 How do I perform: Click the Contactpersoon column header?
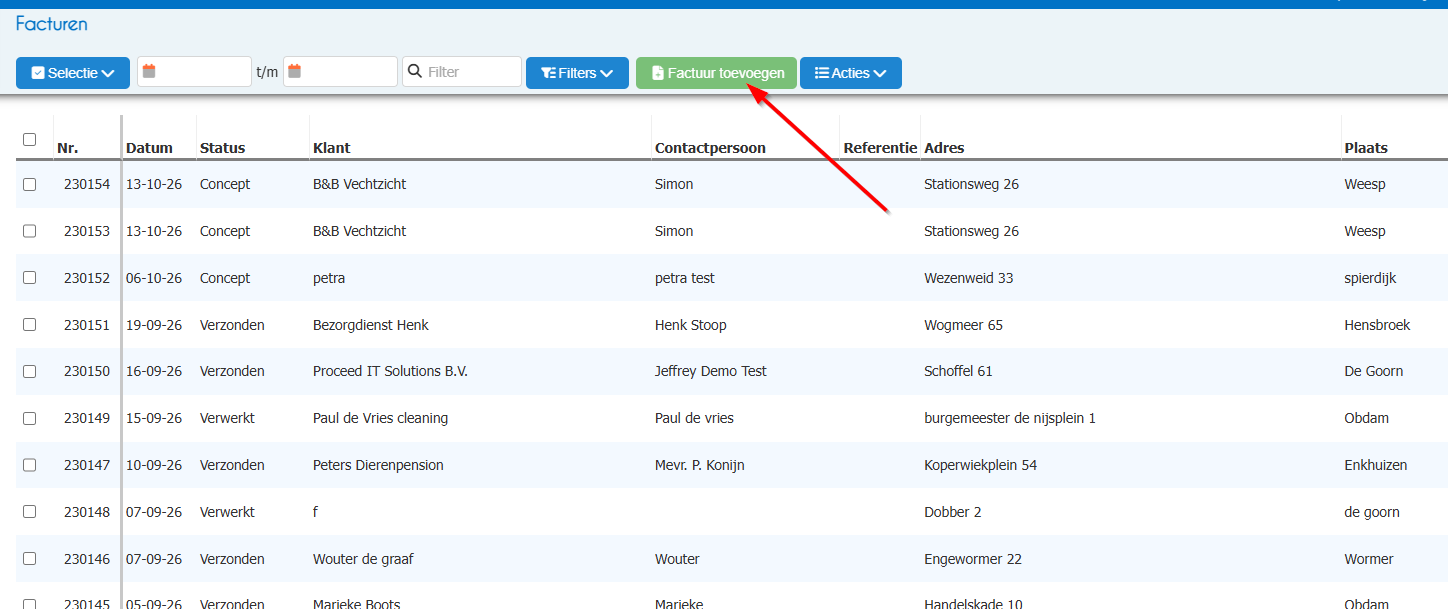(710, 148)
